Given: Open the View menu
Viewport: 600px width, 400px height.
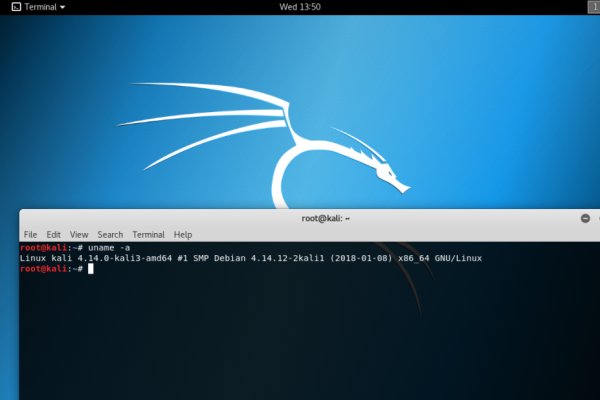Looking at the screenshot, I should click(79, 234).
